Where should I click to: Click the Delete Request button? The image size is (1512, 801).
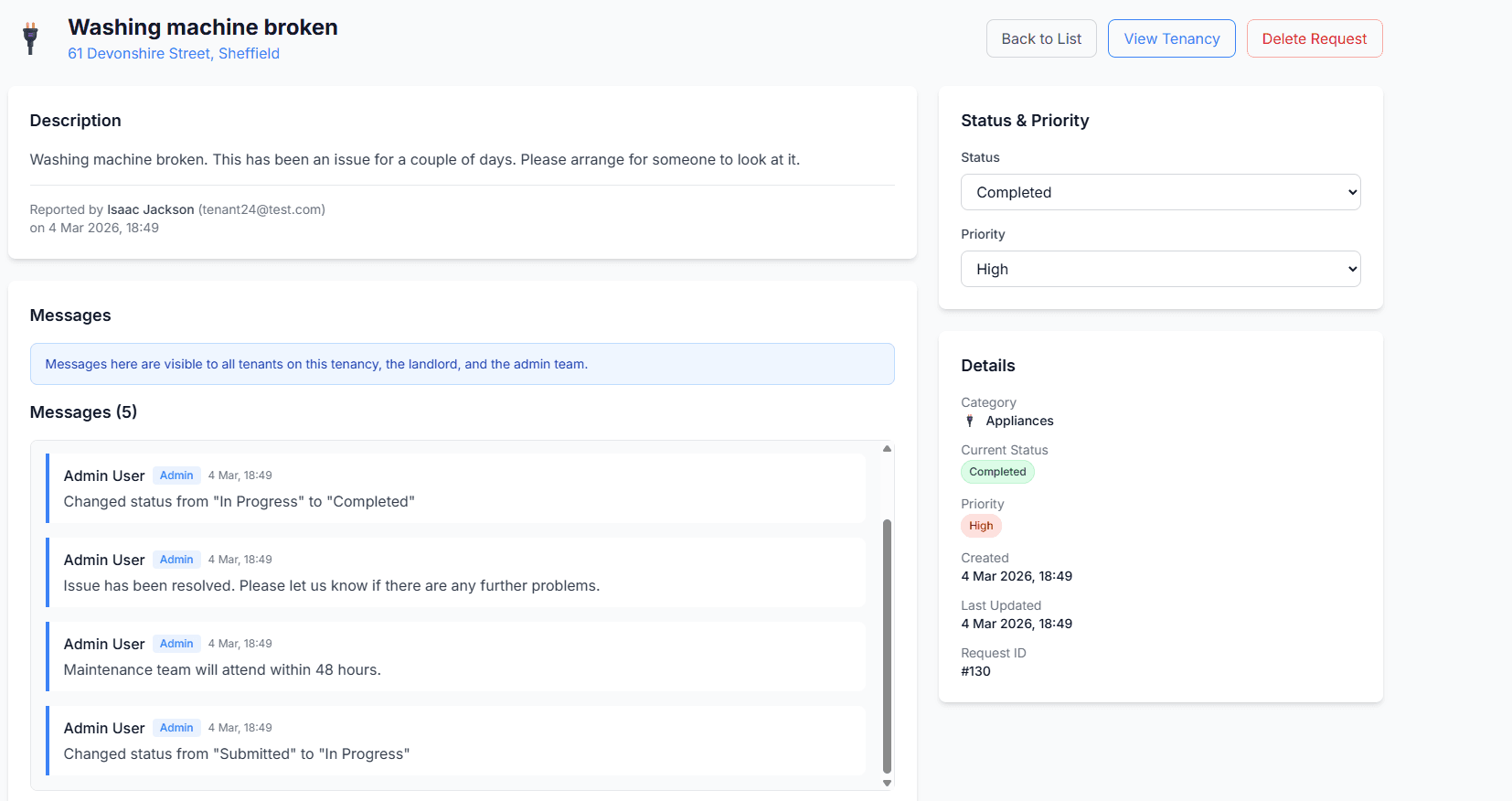(x=1315, y=38)
